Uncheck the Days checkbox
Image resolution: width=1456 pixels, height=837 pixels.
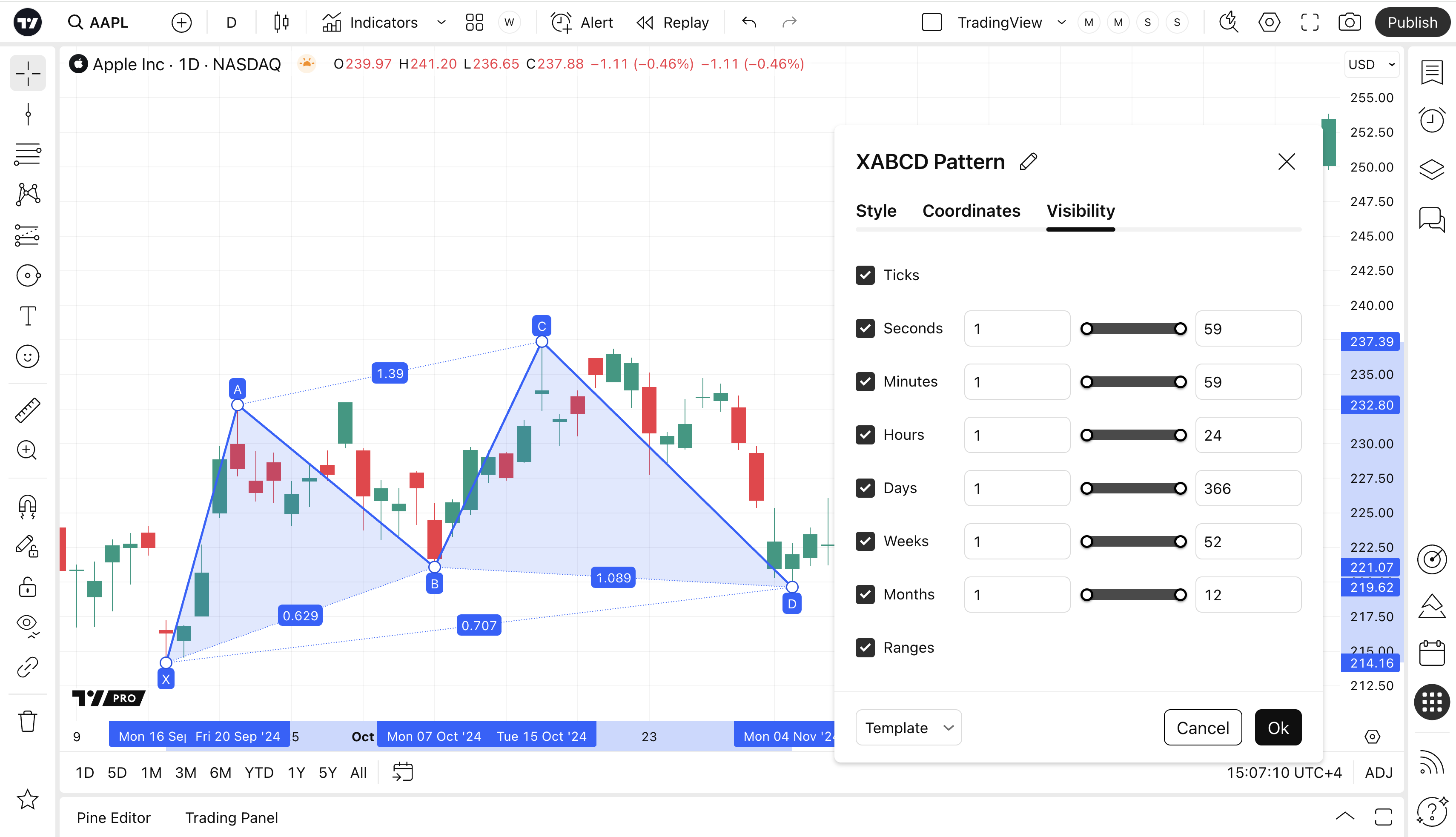click(x=865, y=488)
